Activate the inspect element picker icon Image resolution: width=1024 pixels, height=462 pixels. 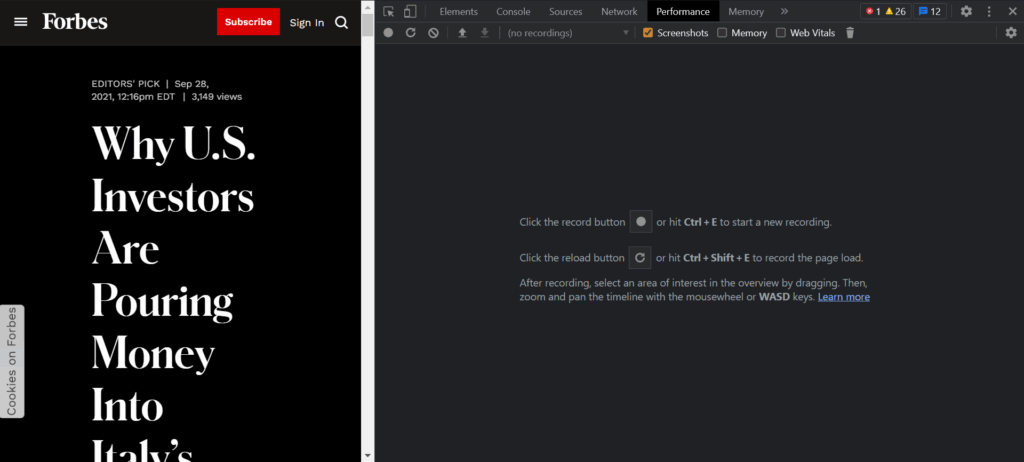point(389,11)
